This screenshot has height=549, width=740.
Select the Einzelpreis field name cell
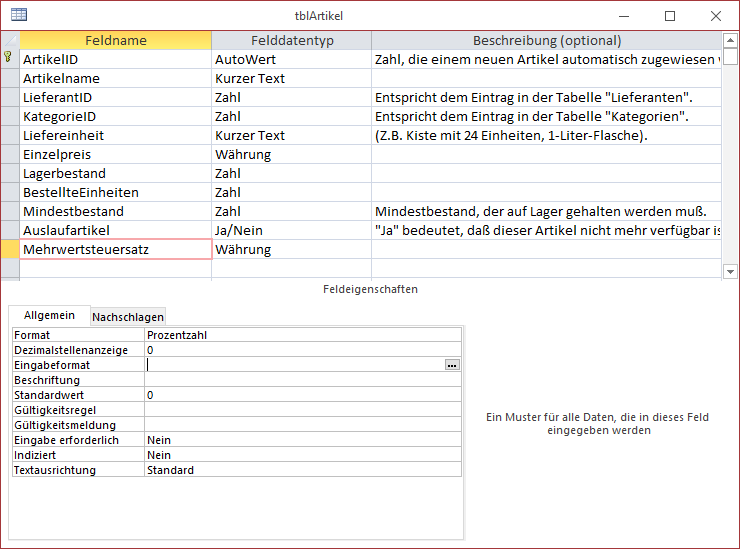point(116,154)
